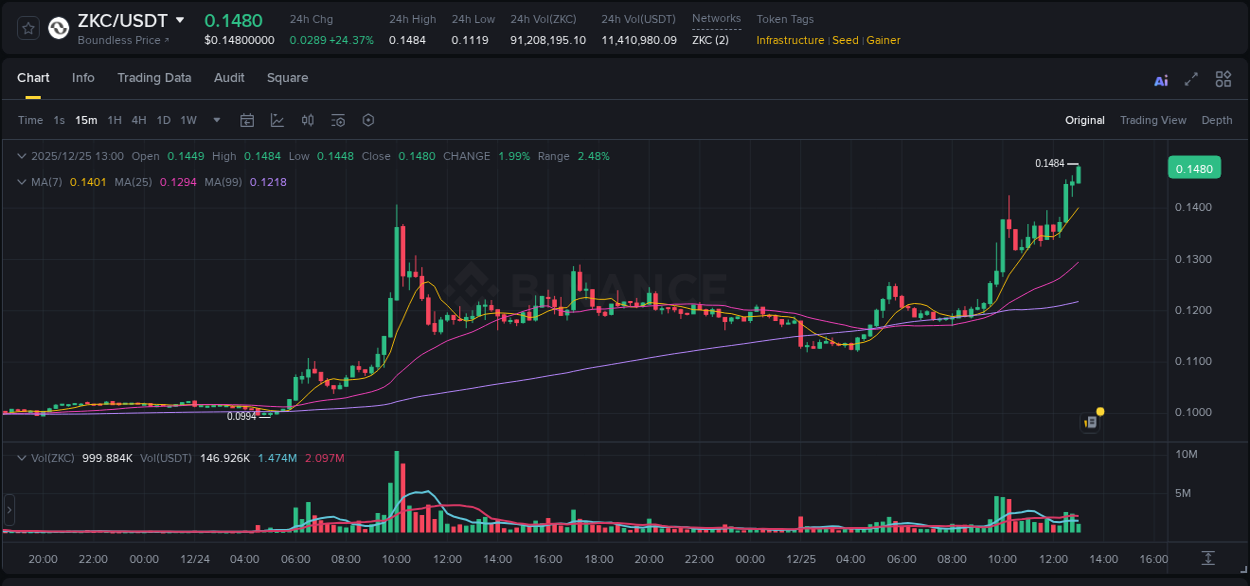The width and height of the screenshot is (1250, 586).
Task: Click the fullscreen expand arrows icon
Action: coord(1191,79)
